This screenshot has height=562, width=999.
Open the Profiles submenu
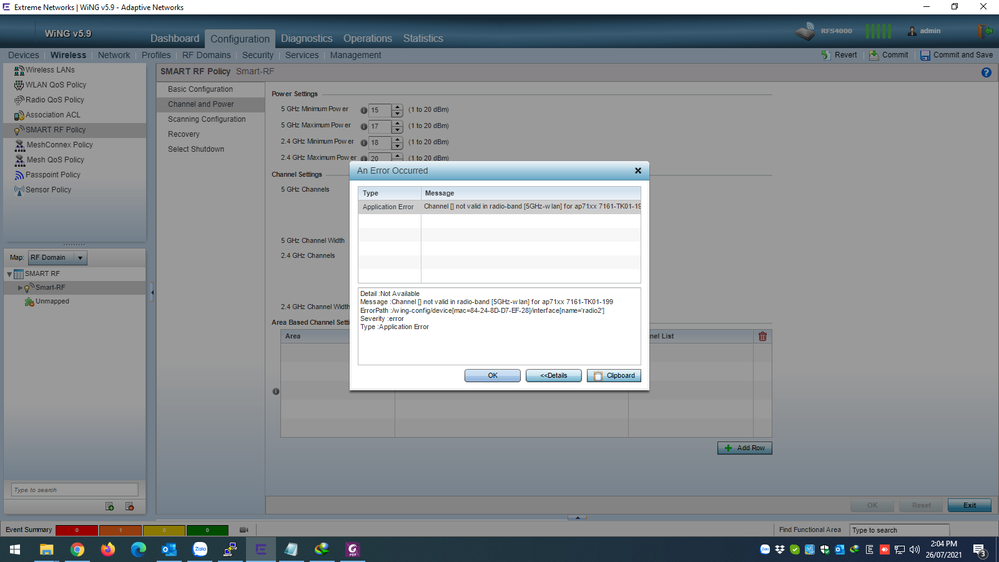156,55
